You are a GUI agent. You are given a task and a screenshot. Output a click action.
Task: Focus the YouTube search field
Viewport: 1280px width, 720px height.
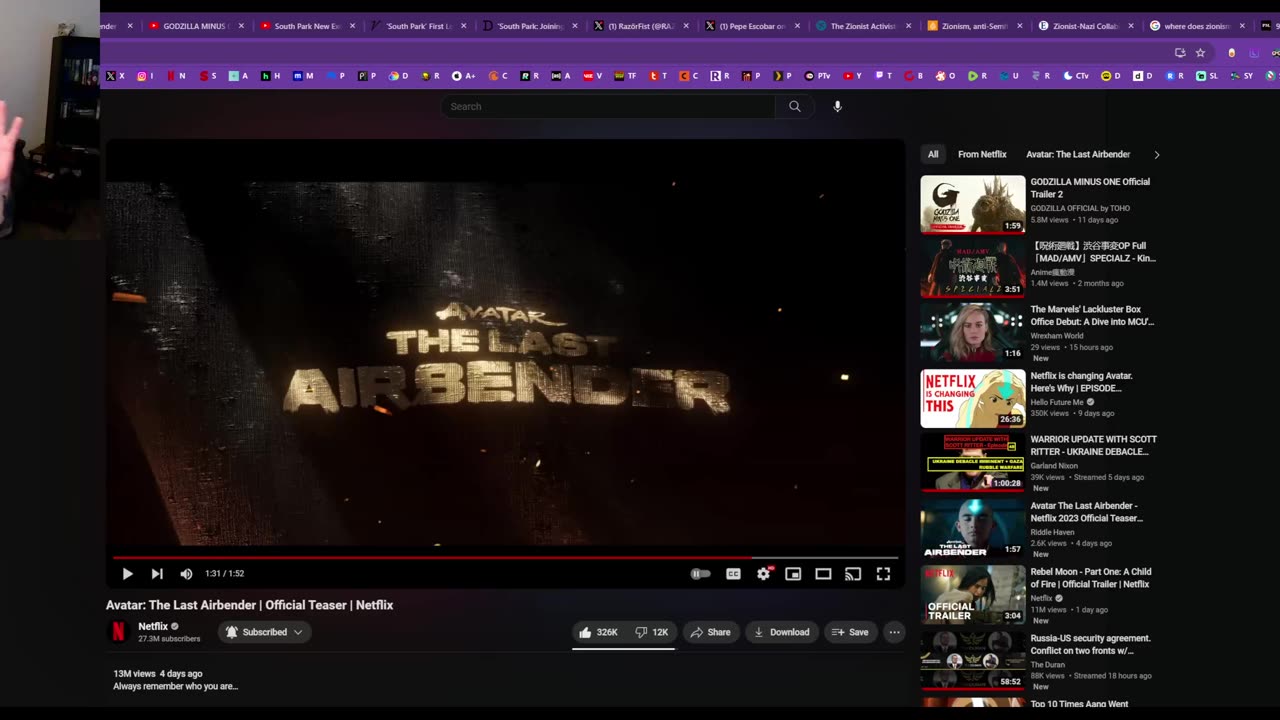click(608, 106)
